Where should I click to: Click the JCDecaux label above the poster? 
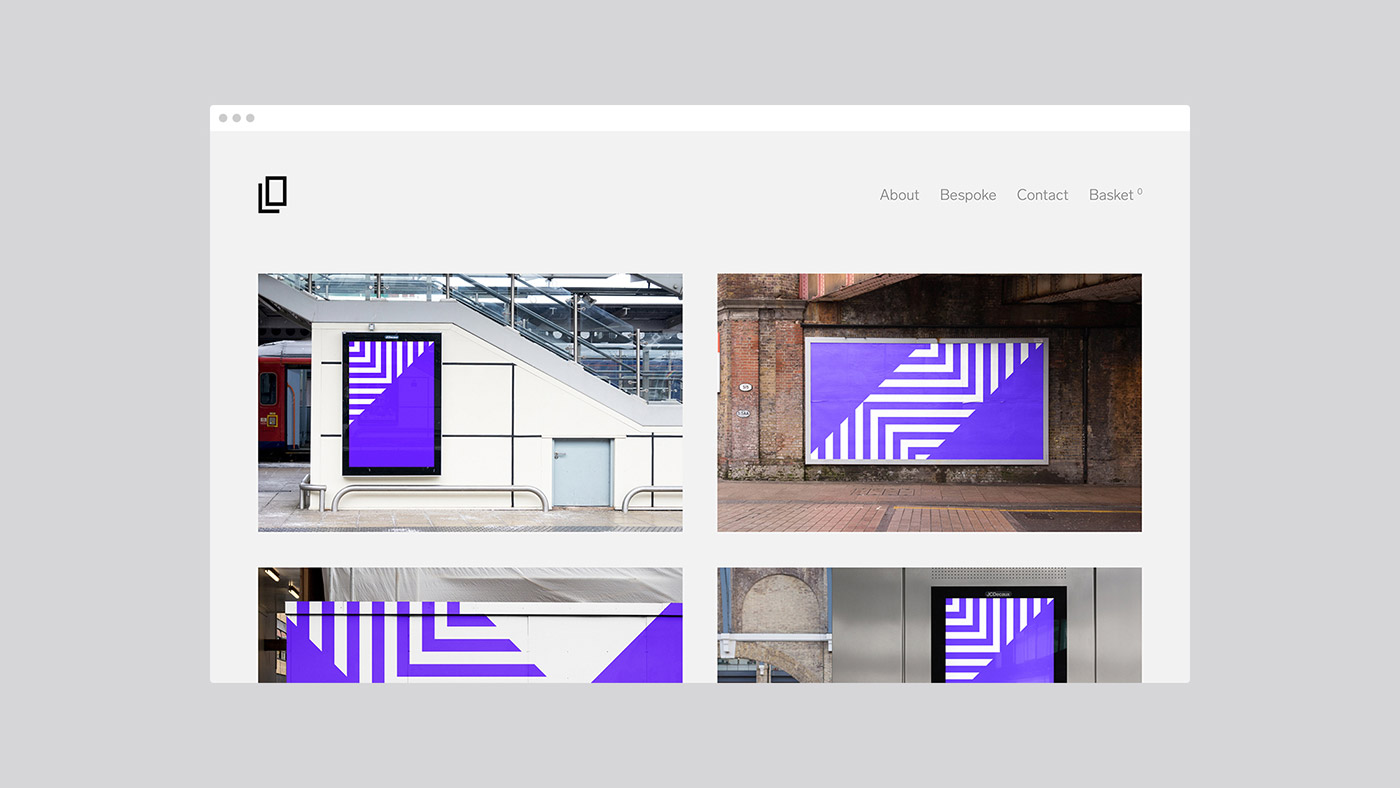point(998,594)
